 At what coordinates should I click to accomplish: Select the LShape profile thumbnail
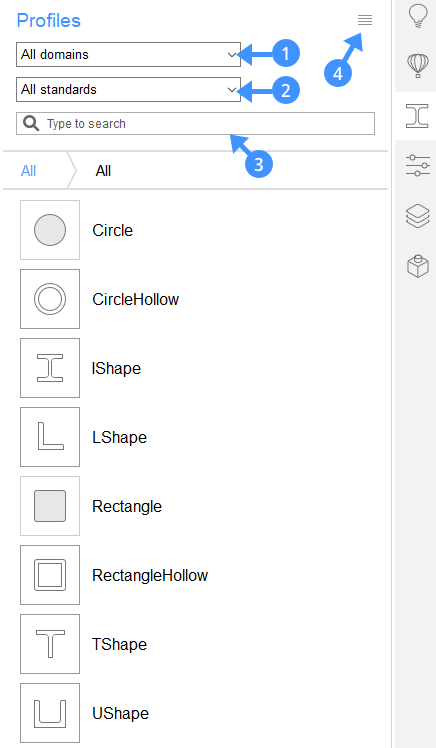click(50, 437)
